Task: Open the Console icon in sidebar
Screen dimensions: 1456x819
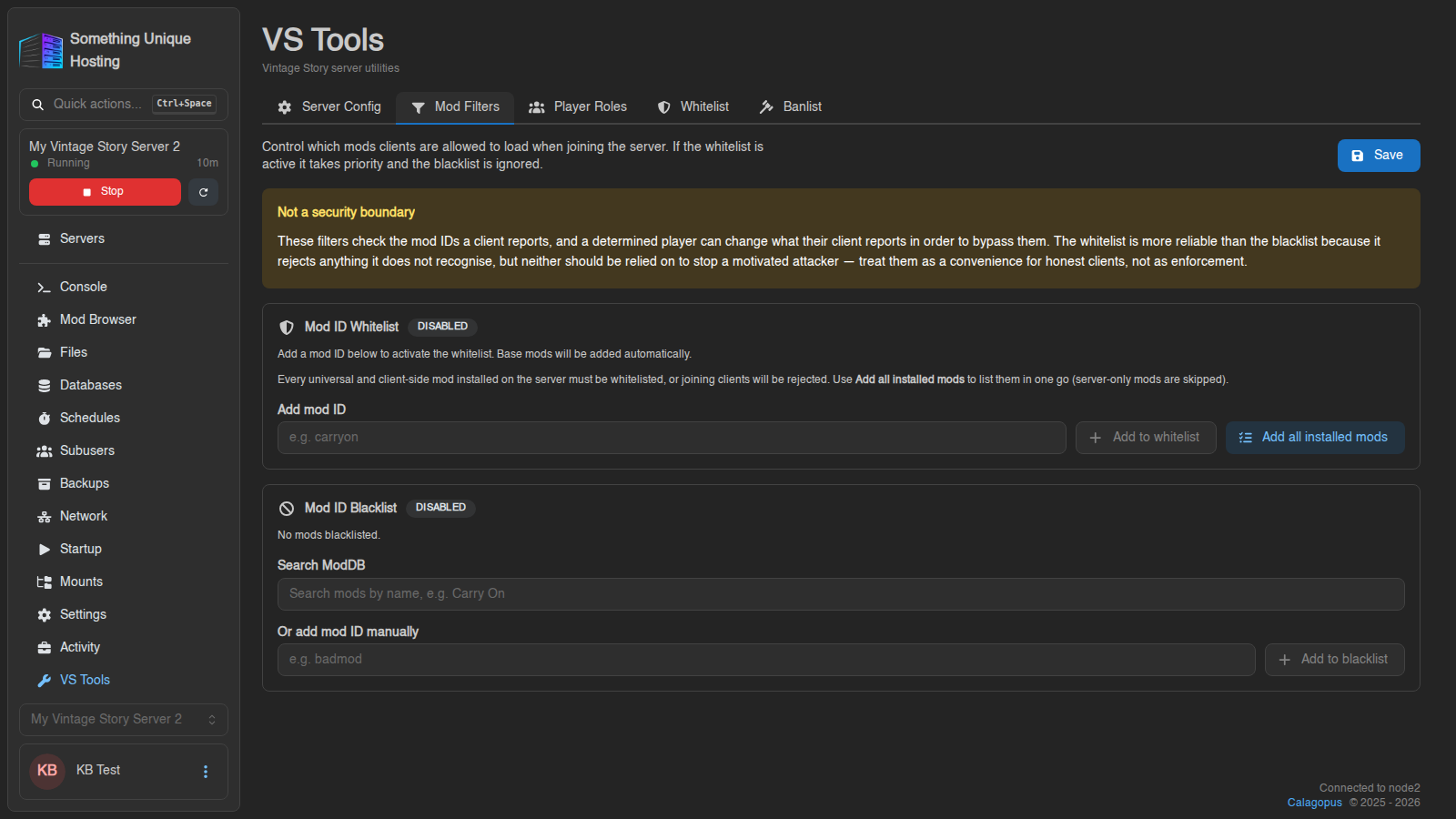Action: pos(44,288)
